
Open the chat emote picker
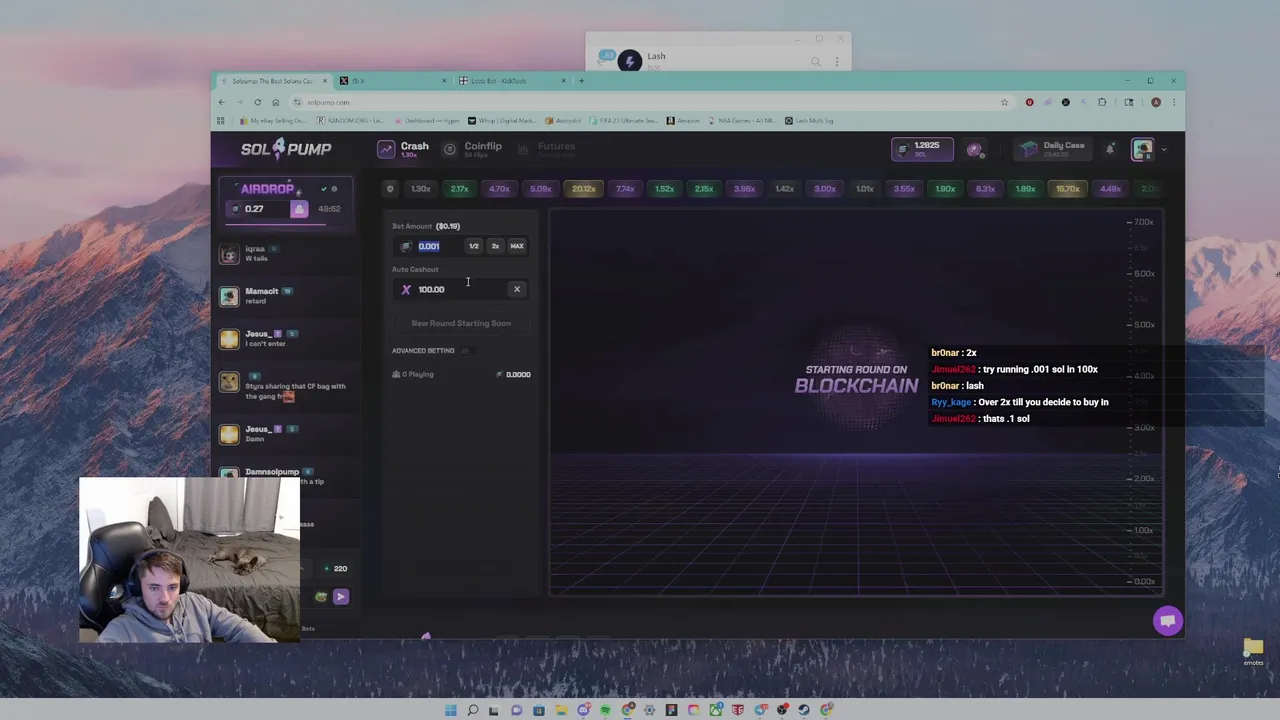(x=321, y=597)
